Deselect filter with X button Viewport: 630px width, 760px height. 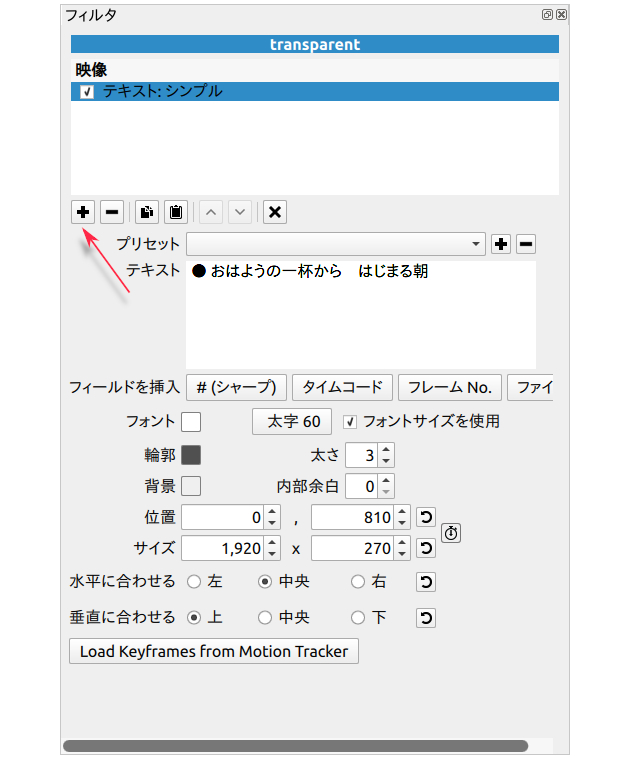pos(275,212)
